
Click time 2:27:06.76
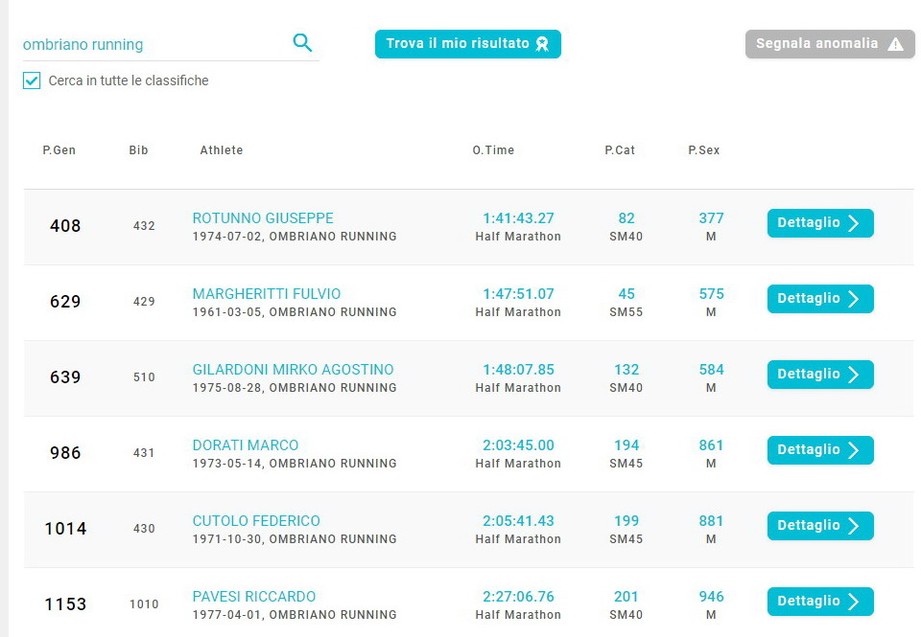(518, 596)
